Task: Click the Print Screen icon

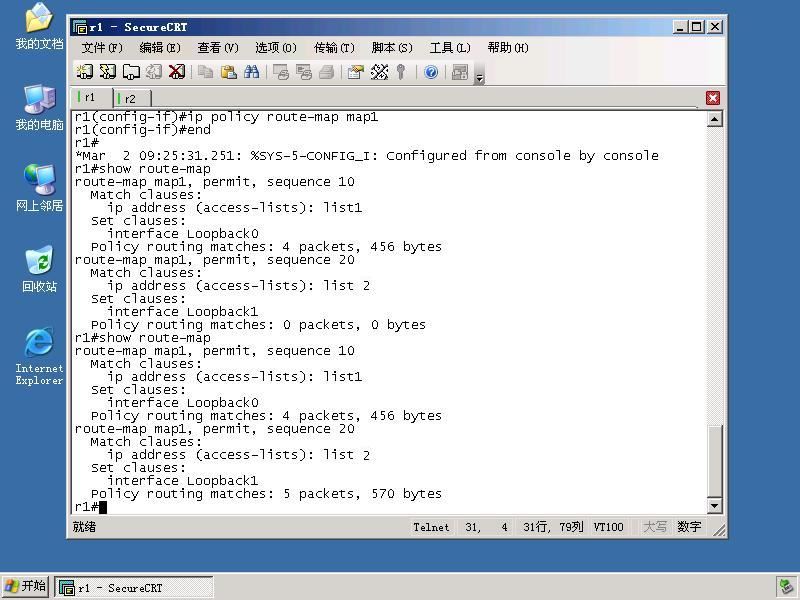Action: click(x=281, y=72)
